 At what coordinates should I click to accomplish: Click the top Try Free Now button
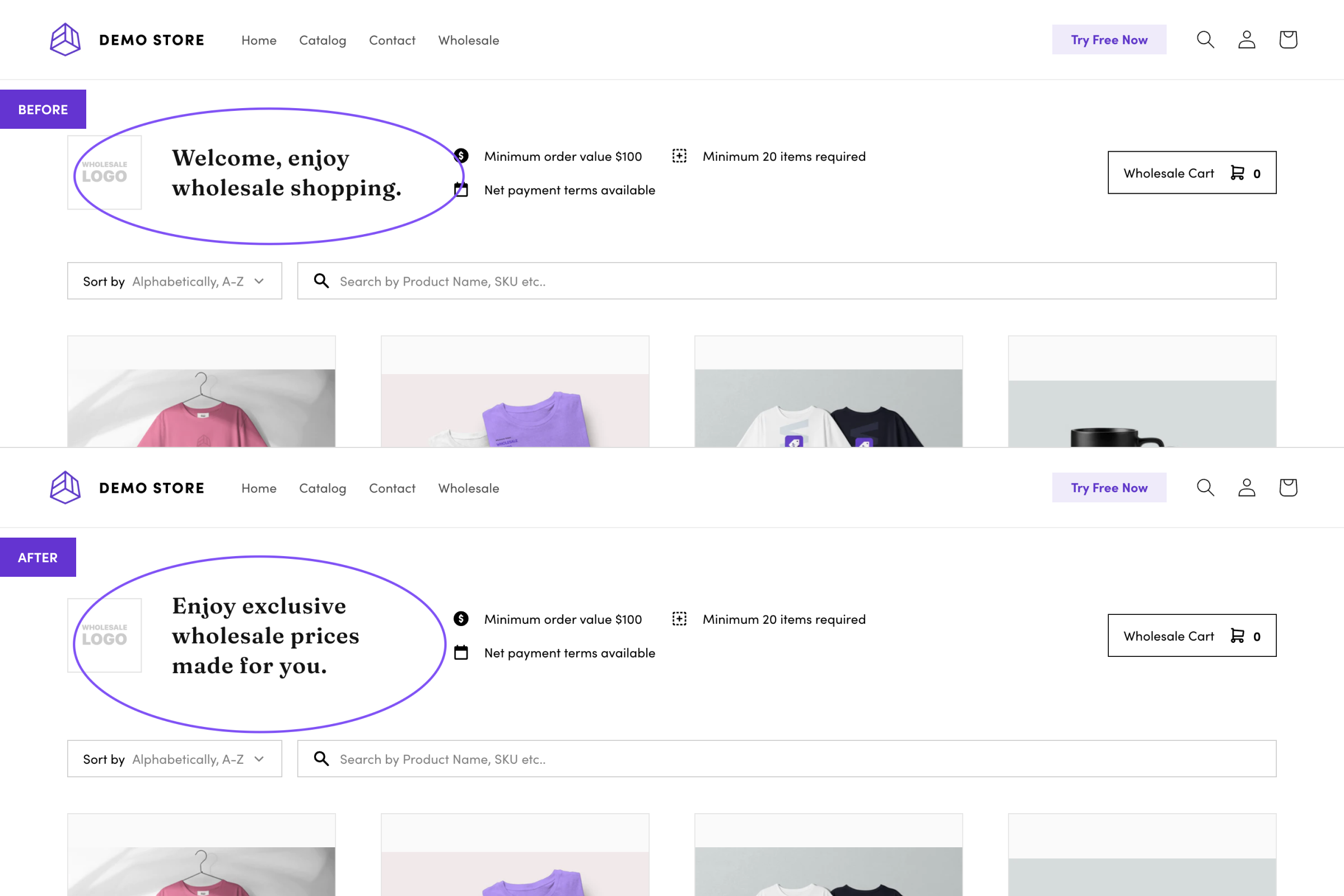pos(1109,39)
